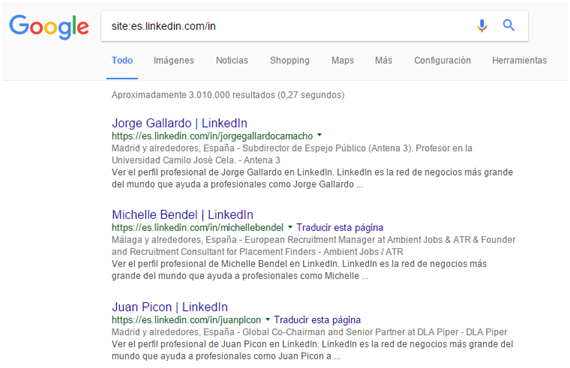Start voice search with microphone icon
This screenshot has height=368, width=570.
click(x=482, y=25)
